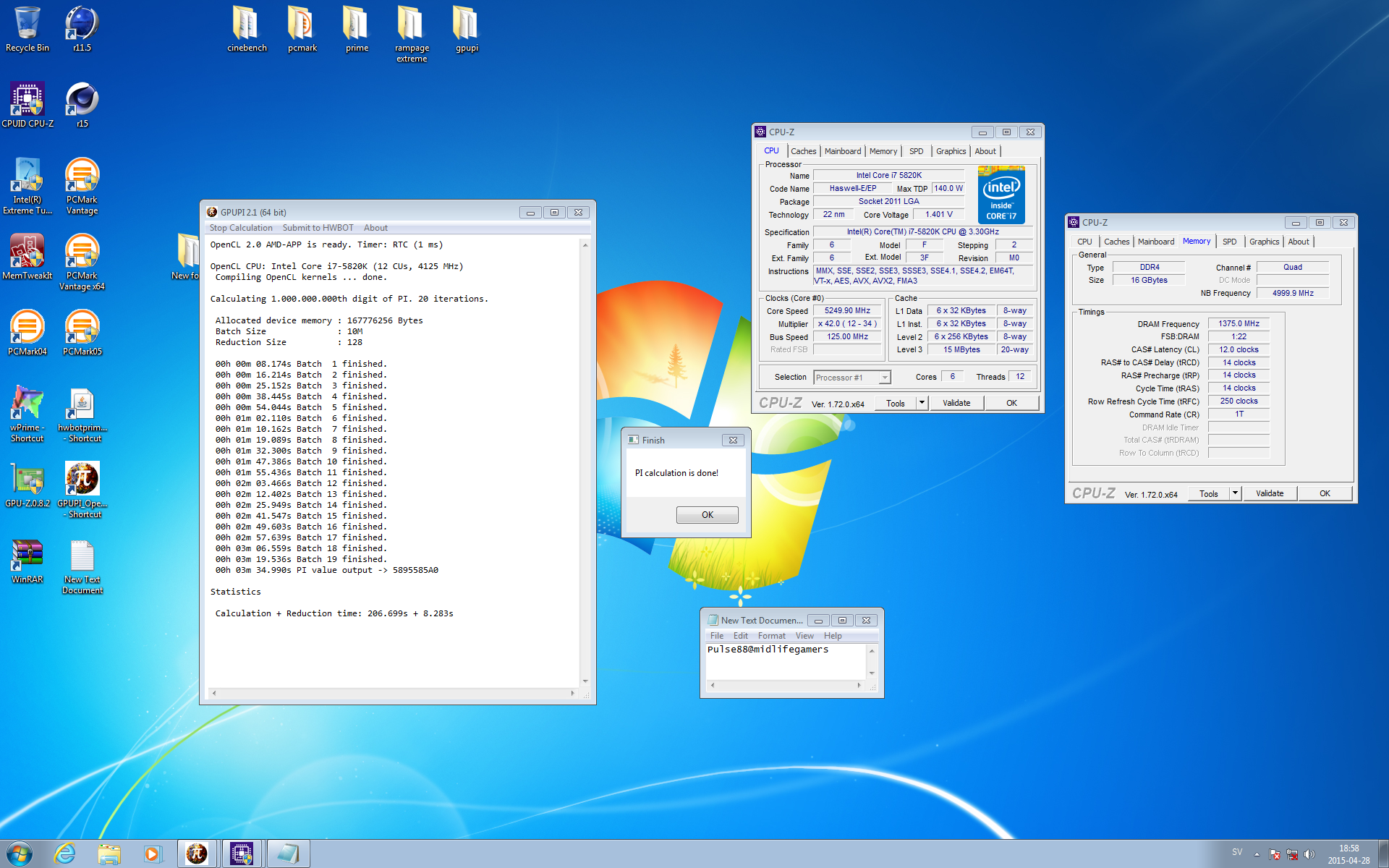Click OK in right CPU-Z window

(1325, 493)
